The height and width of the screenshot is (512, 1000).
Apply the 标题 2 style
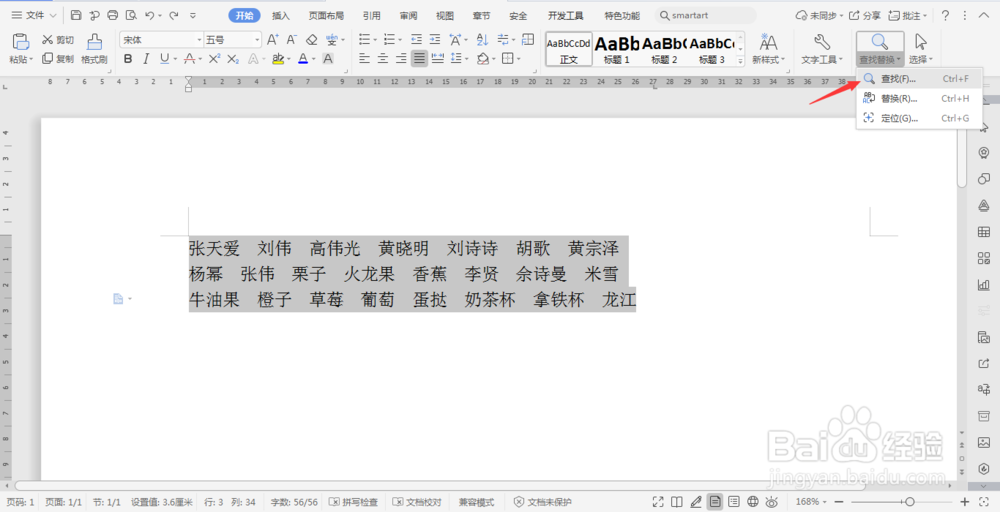point(664,49)
